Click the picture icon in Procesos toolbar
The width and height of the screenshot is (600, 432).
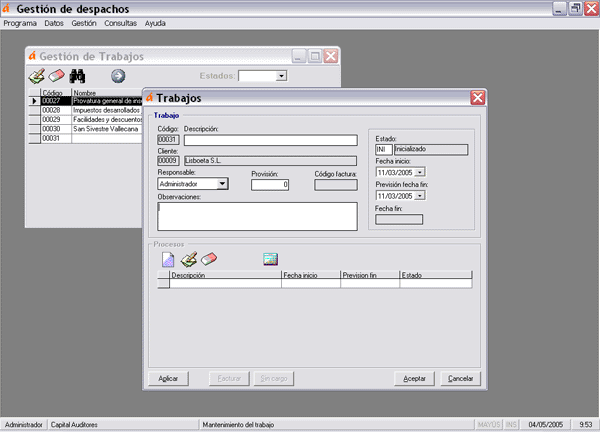click(269, 260)
